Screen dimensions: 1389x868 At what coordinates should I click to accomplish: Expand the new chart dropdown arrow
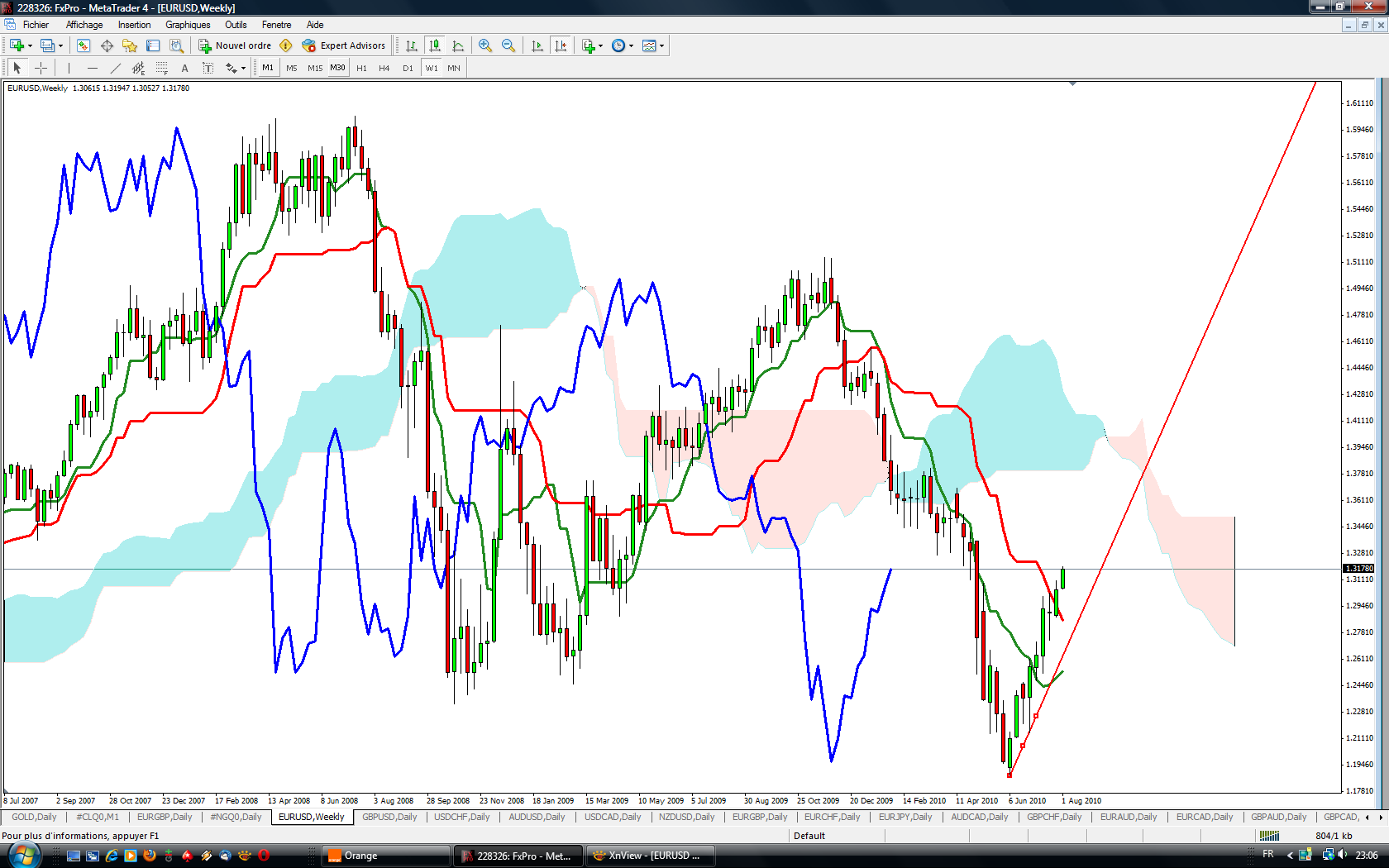30,45
